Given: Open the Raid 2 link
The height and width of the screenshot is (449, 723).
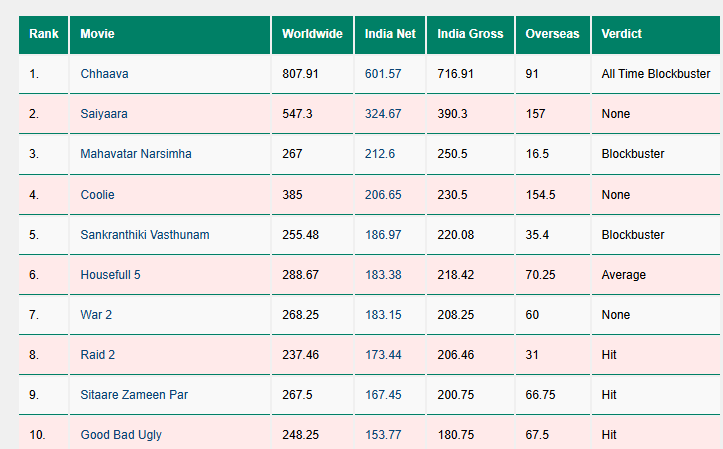Looking at the screenshot, I should pos(98,355).
